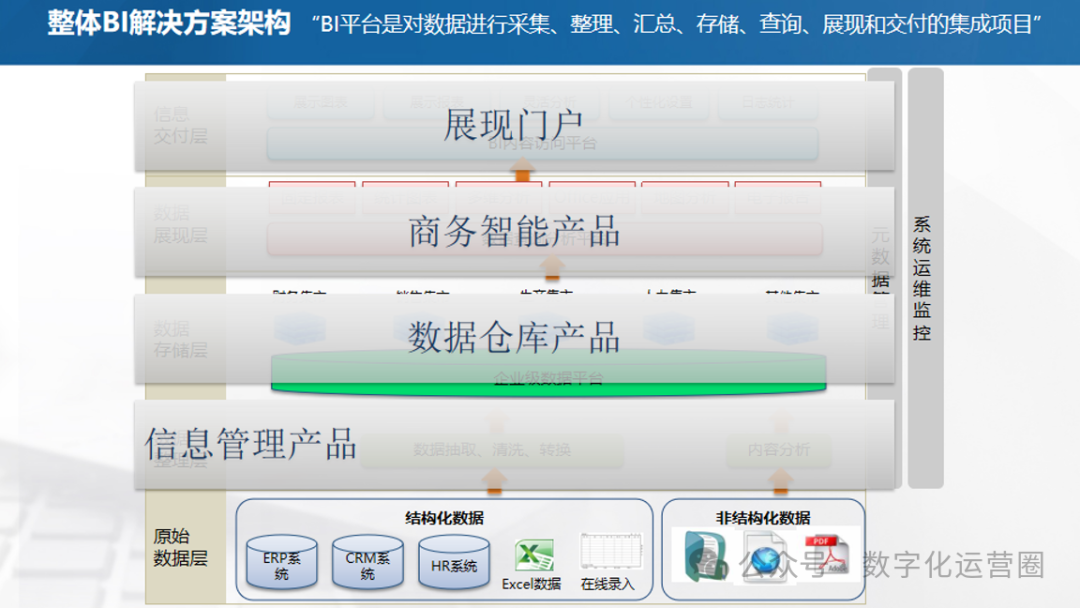Click the faded 数据抽取、清洗、转换 box
1080x608 pixels.
pyautogui.click(x=492, y=450)
